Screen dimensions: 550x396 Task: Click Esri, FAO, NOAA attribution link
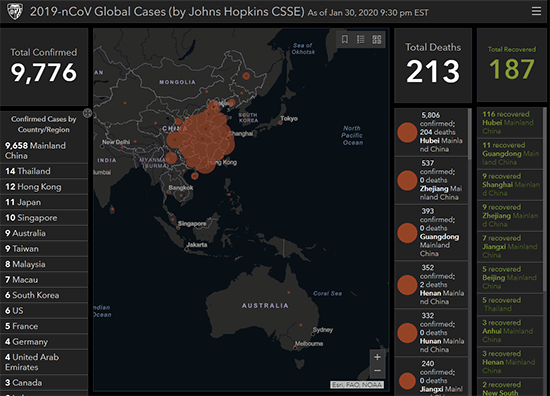click(x=357, y=385)
